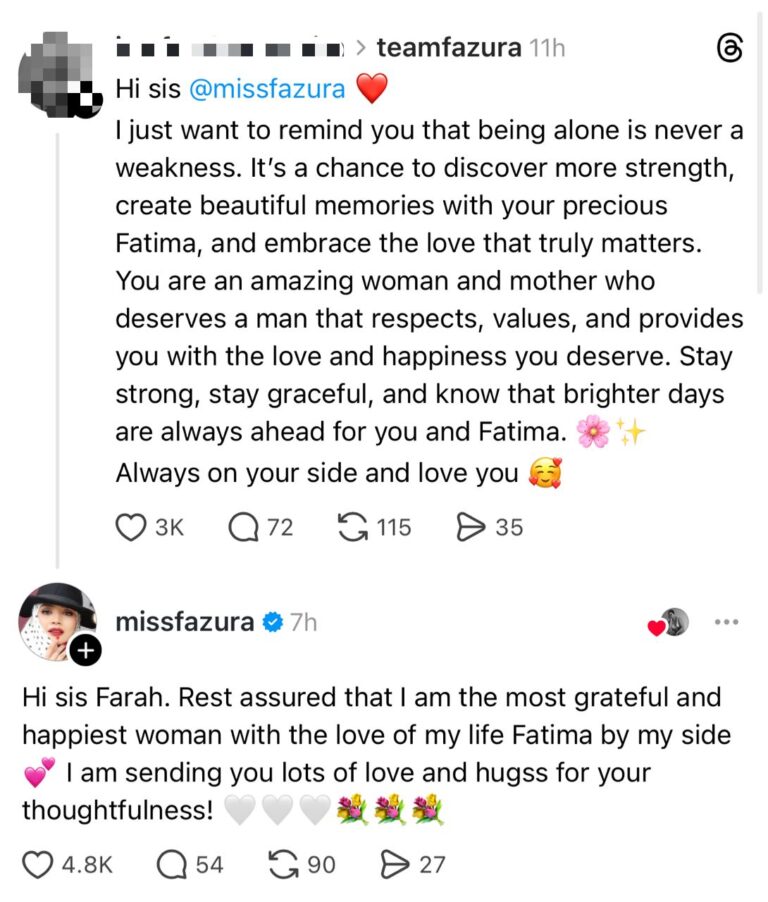Click the 11h timestamp on the first post
The width and height of the screenshot is (768, 902).
click(x=548, y=46)
